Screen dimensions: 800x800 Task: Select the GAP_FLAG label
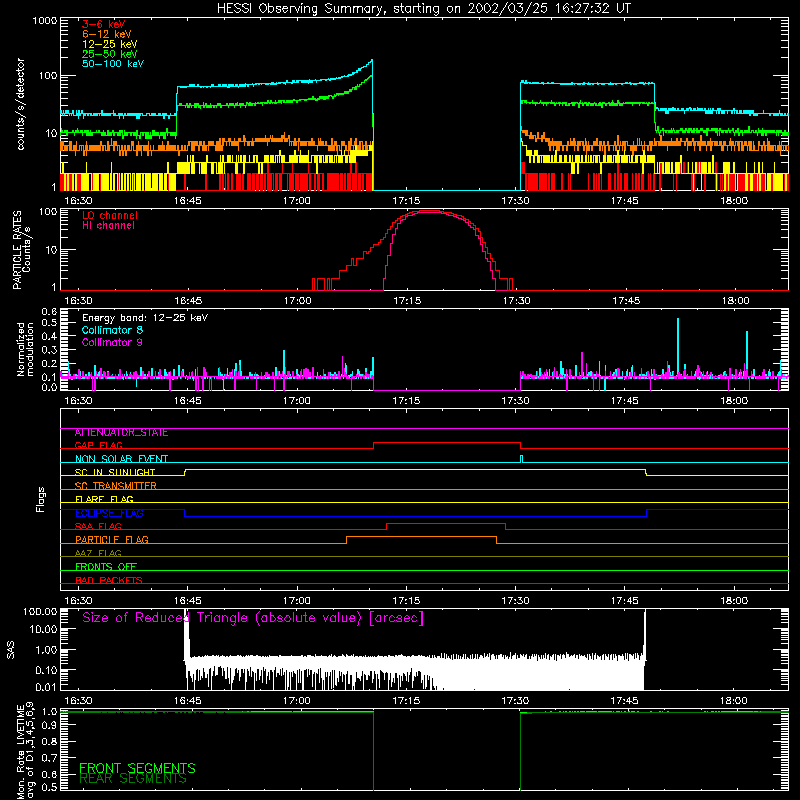point(98,446)
